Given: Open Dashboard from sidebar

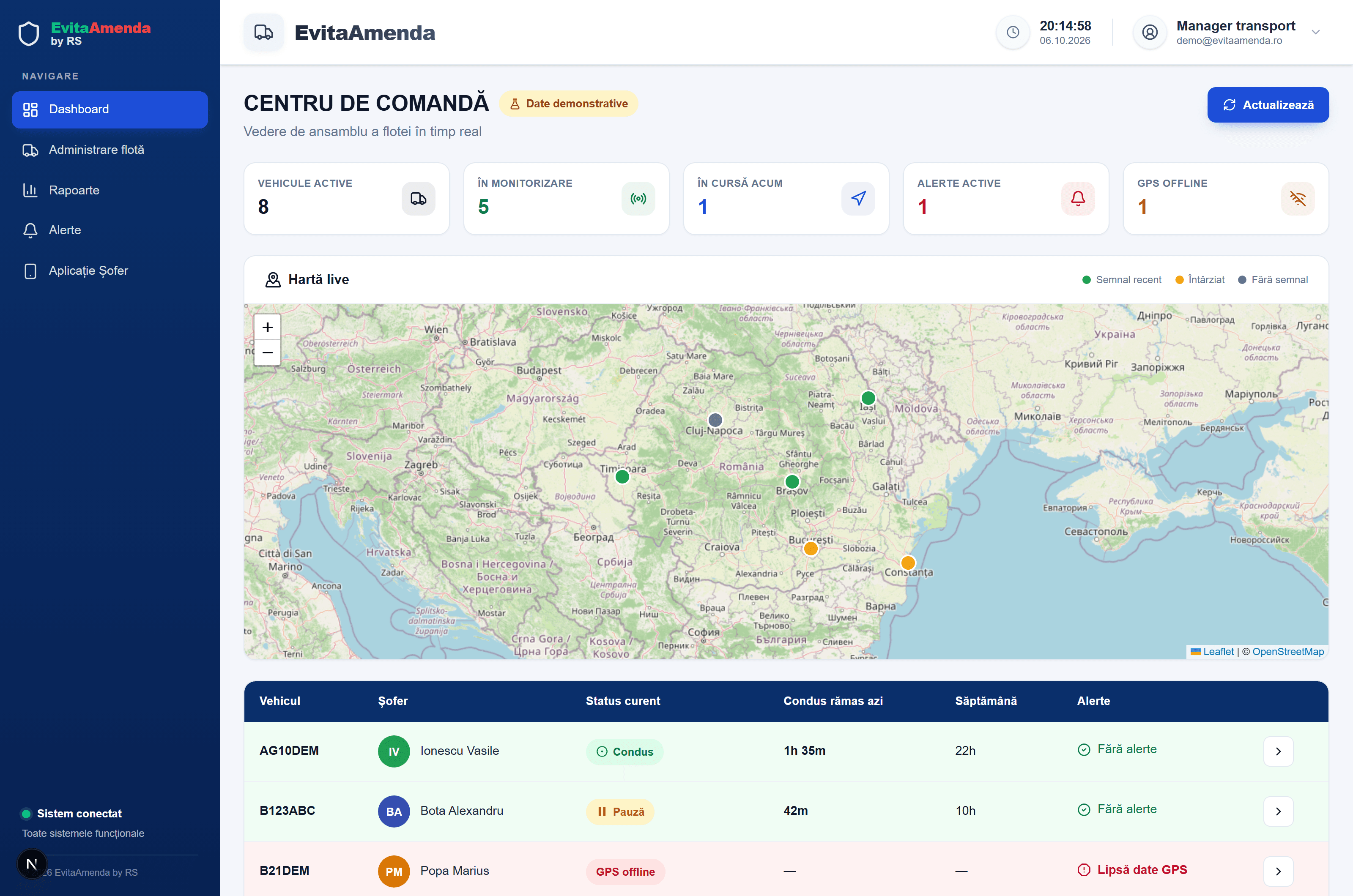Looking at the screenshot, I should [x=110, y=109].
